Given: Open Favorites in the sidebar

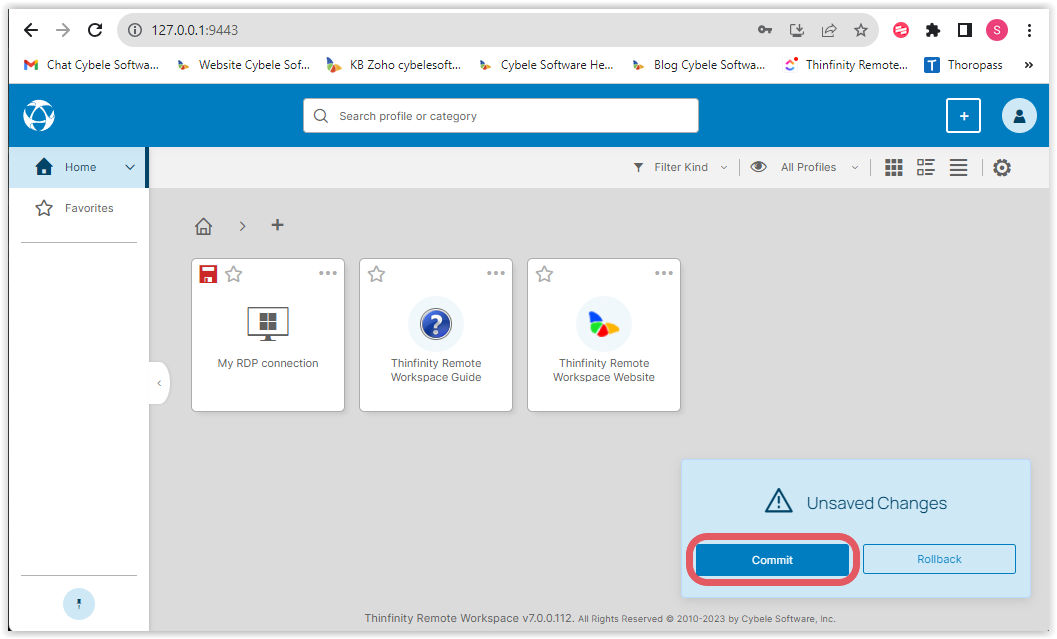Looking at the screenshot, I should tap(78, 208).
